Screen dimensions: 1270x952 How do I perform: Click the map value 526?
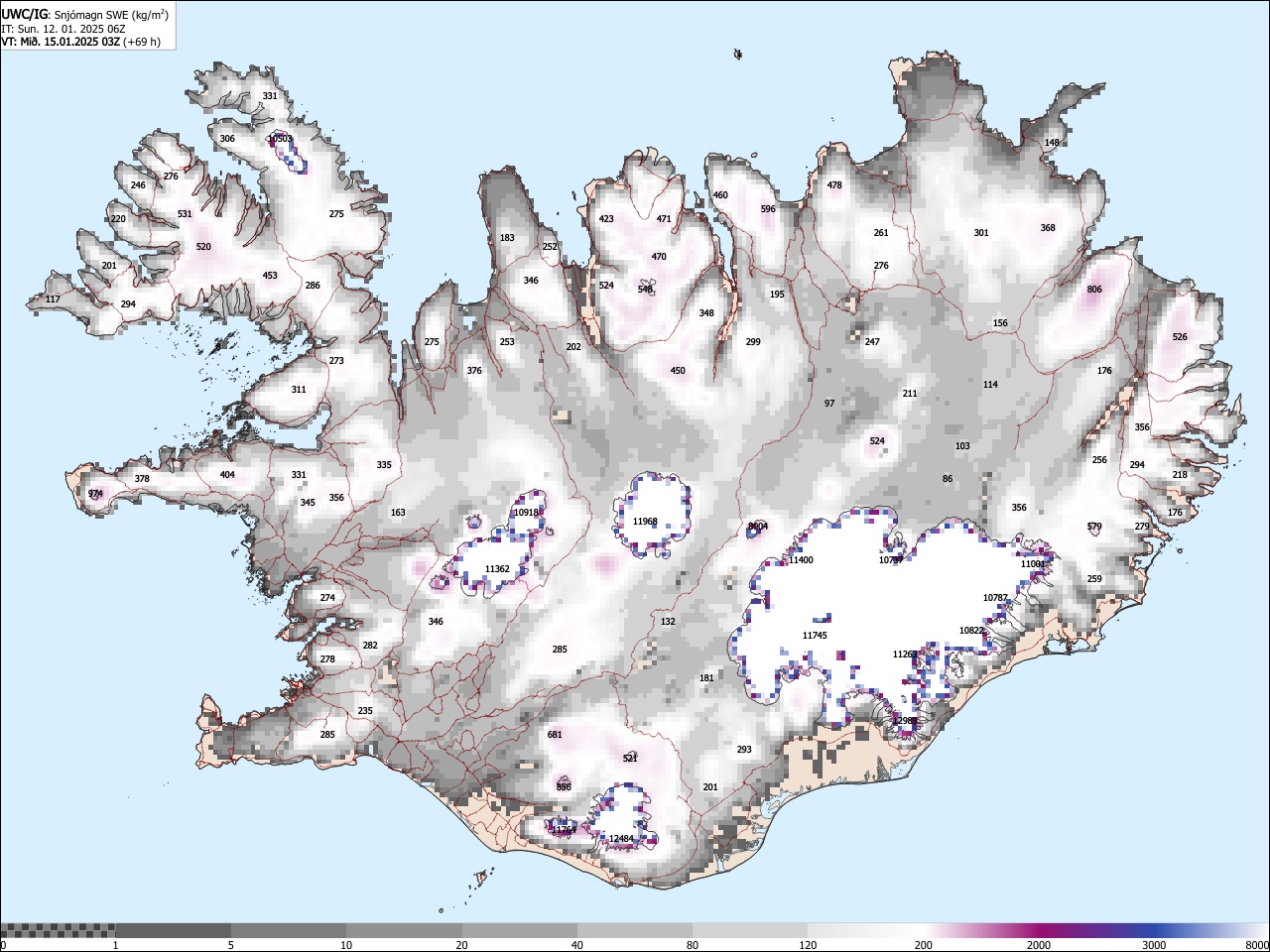point(1180,337)
